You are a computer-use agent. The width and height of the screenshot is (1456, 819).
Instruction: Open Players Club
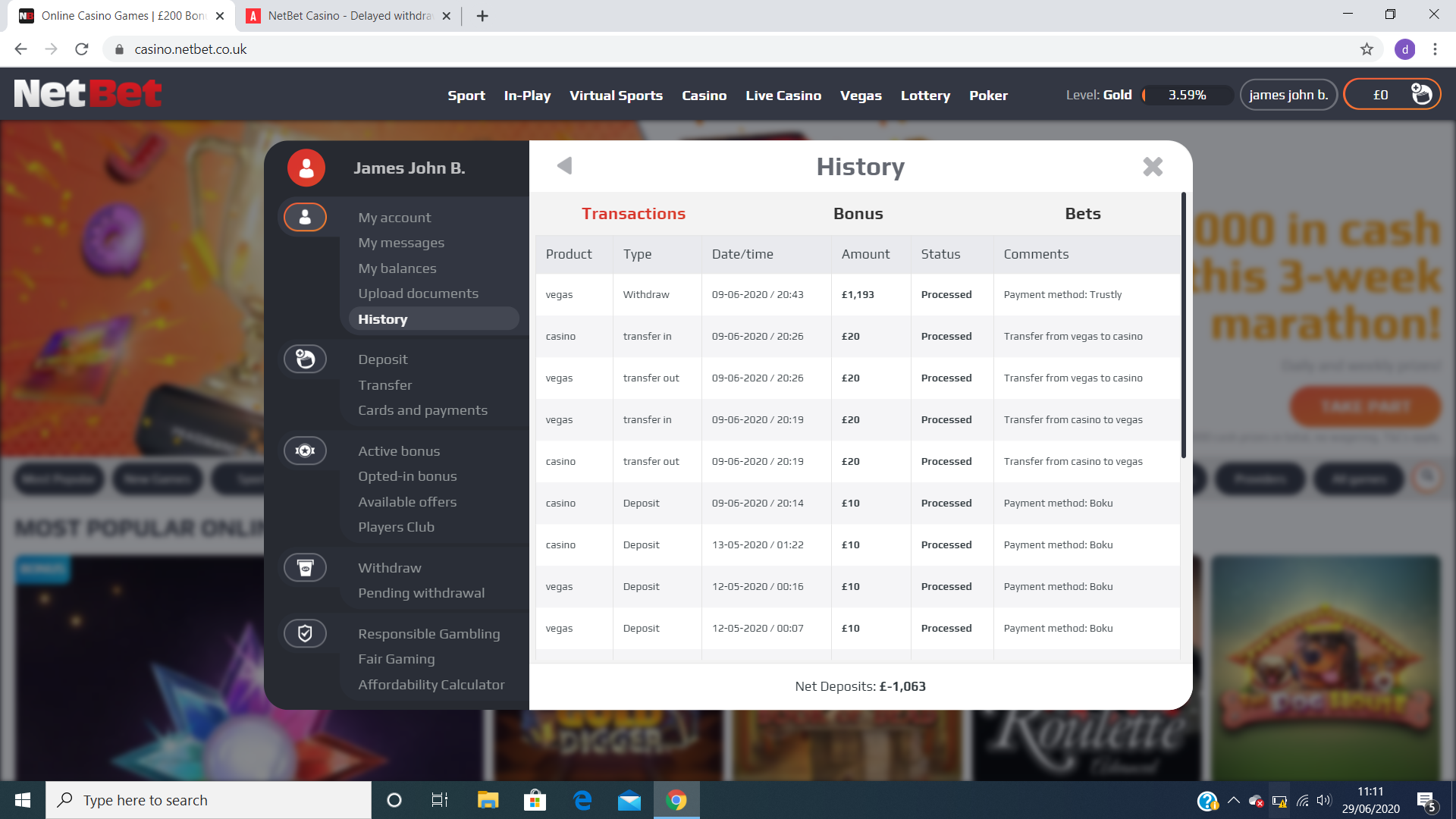[x=396, y=527]
